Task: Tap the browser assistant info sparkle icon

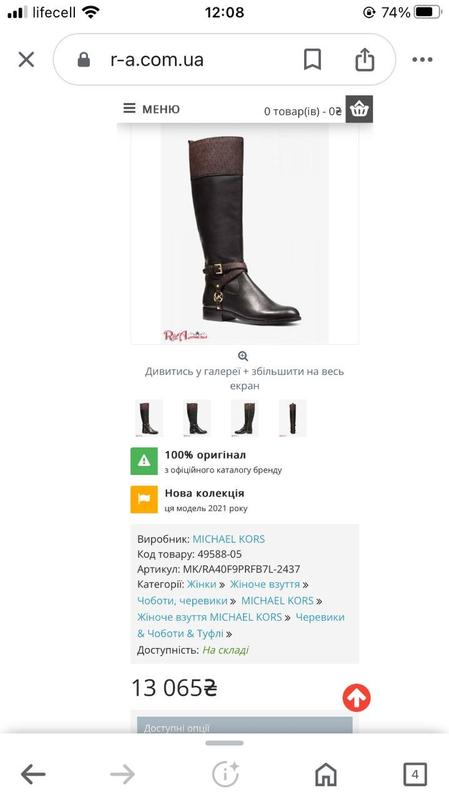Action: coord(225,774)
